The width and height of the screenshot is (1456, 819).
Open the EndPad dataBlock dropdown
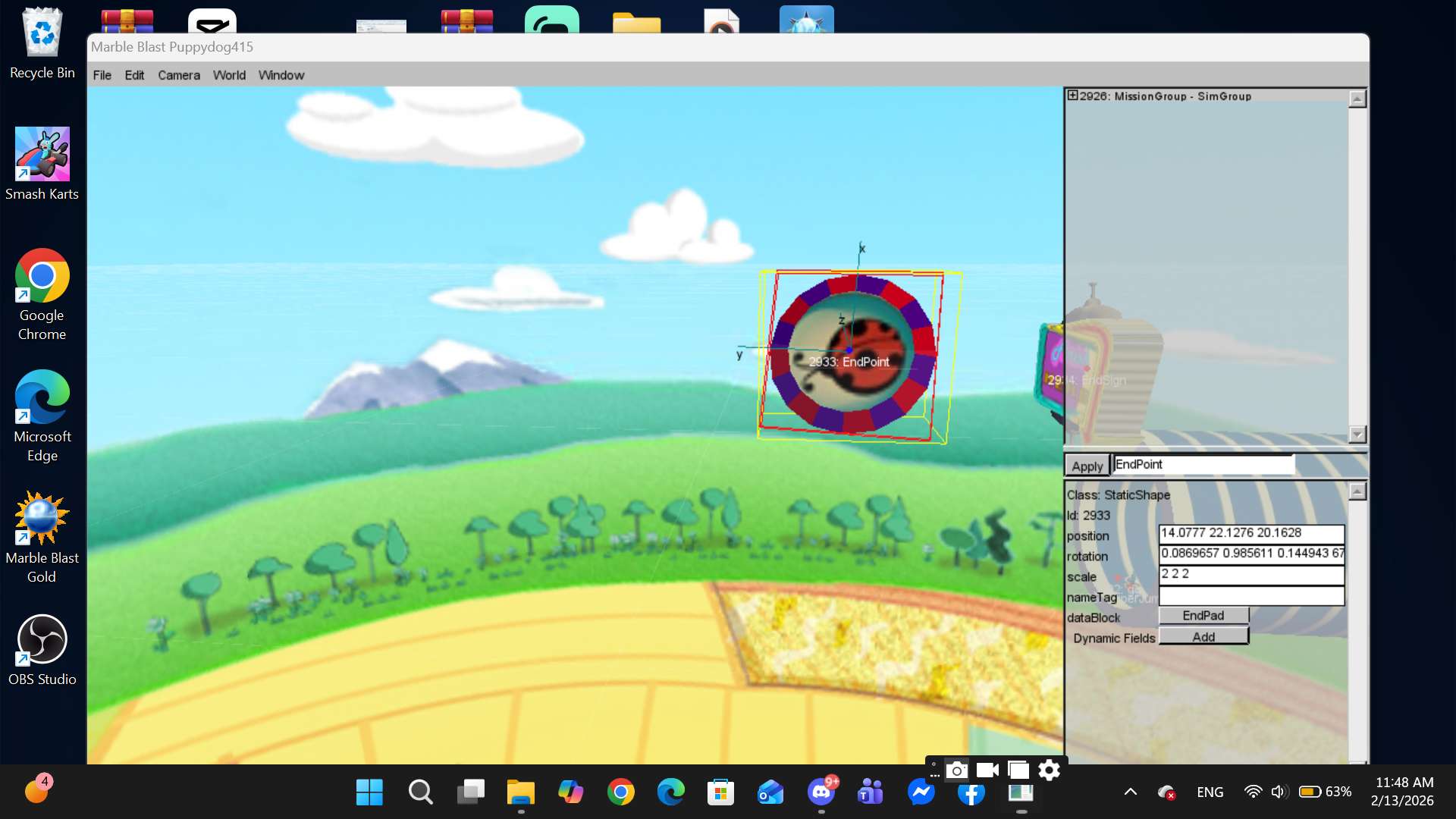1203,616
